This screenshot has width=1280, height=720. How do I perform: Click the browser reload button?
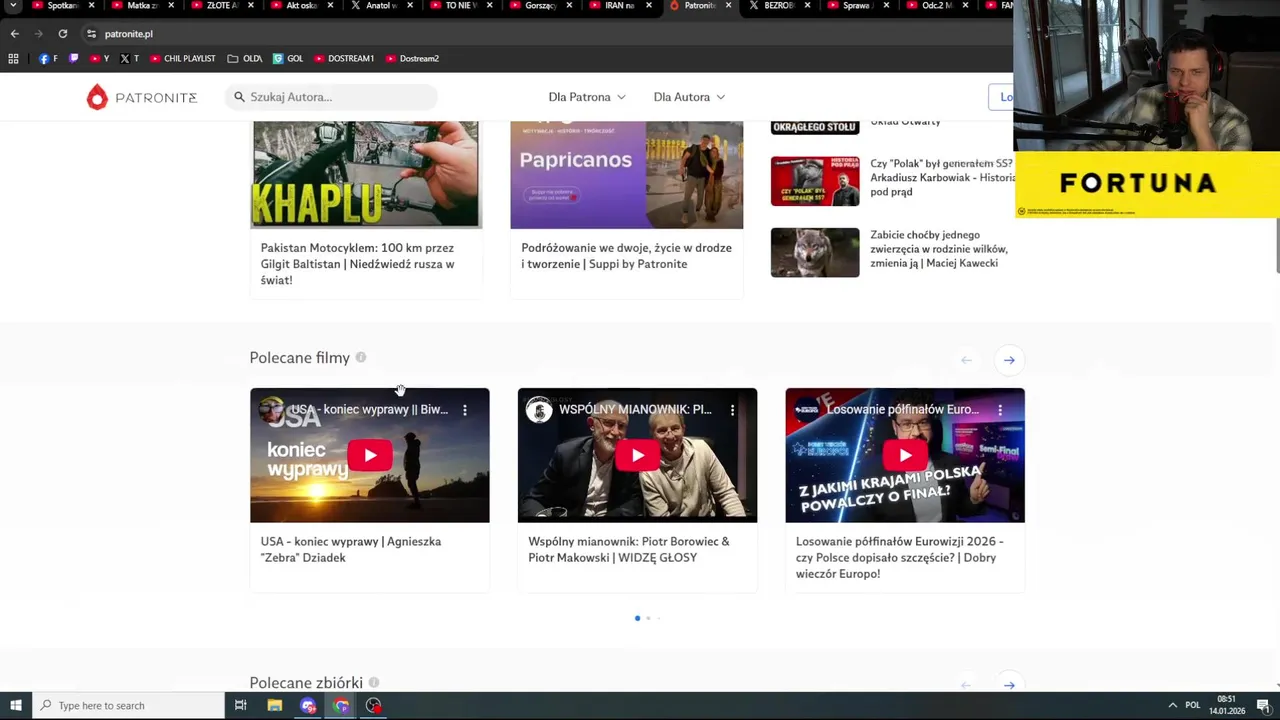click(x=62, y=34)
